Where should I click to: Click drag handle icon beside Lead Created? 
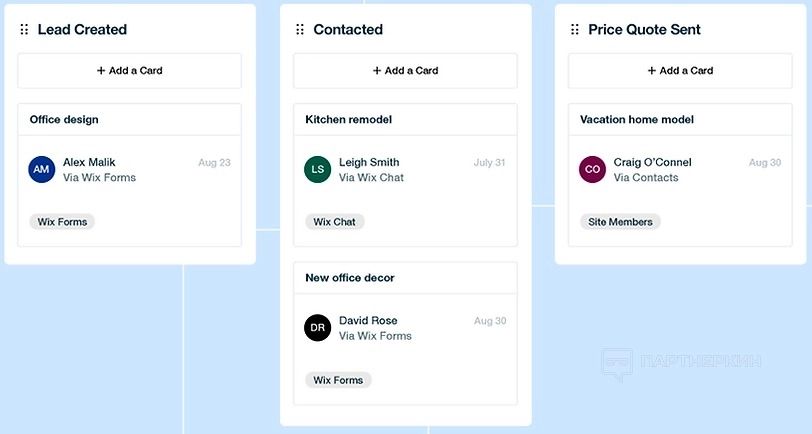24,30
